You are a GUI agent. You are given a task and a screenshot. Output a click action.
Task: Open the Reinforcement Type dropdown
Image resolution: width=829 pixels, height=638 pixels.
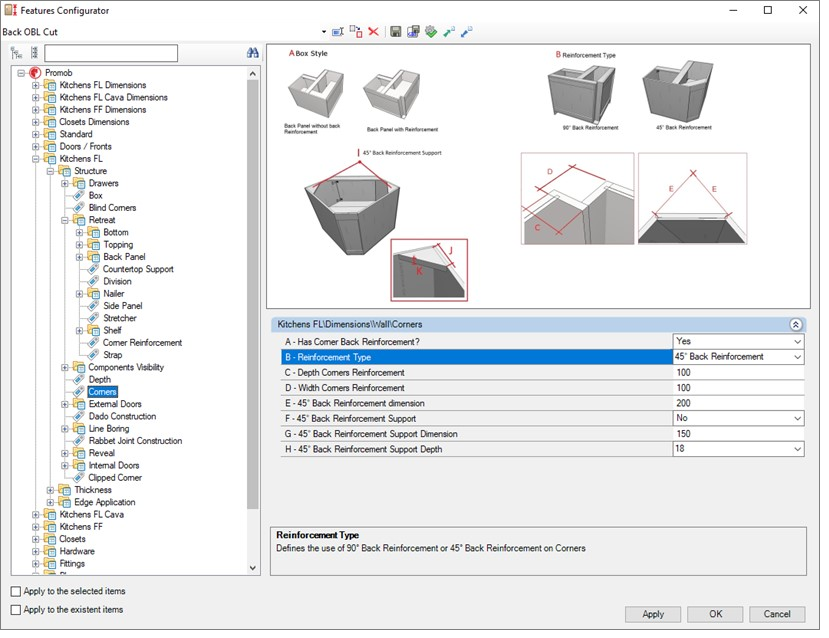[797, 357]
